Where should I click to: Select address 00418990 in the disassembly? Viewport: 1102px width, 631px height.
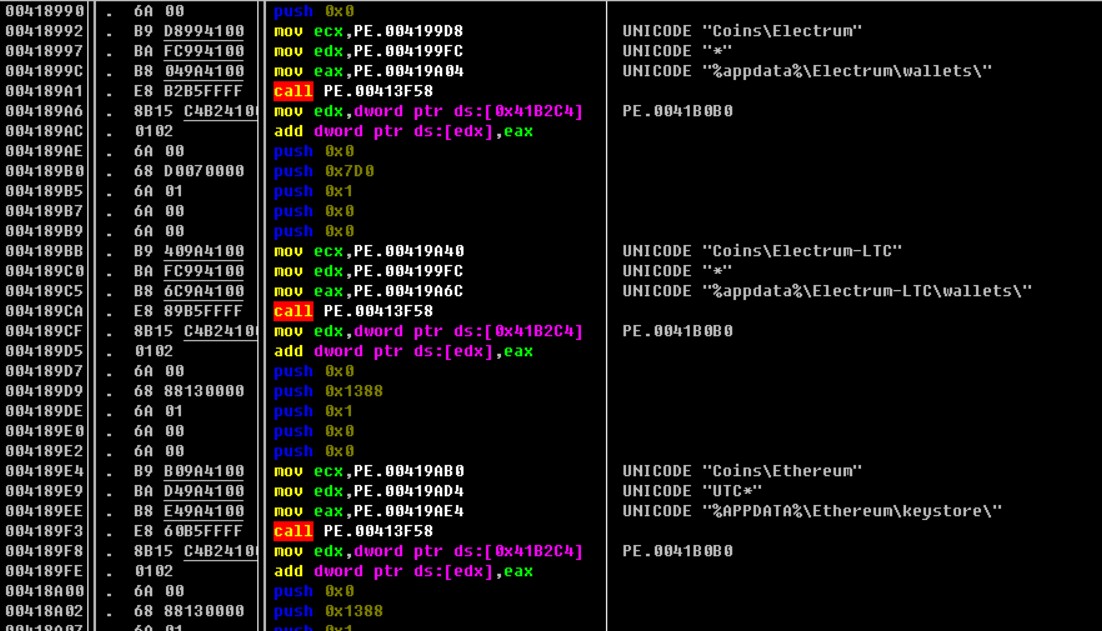pos(44,11)
